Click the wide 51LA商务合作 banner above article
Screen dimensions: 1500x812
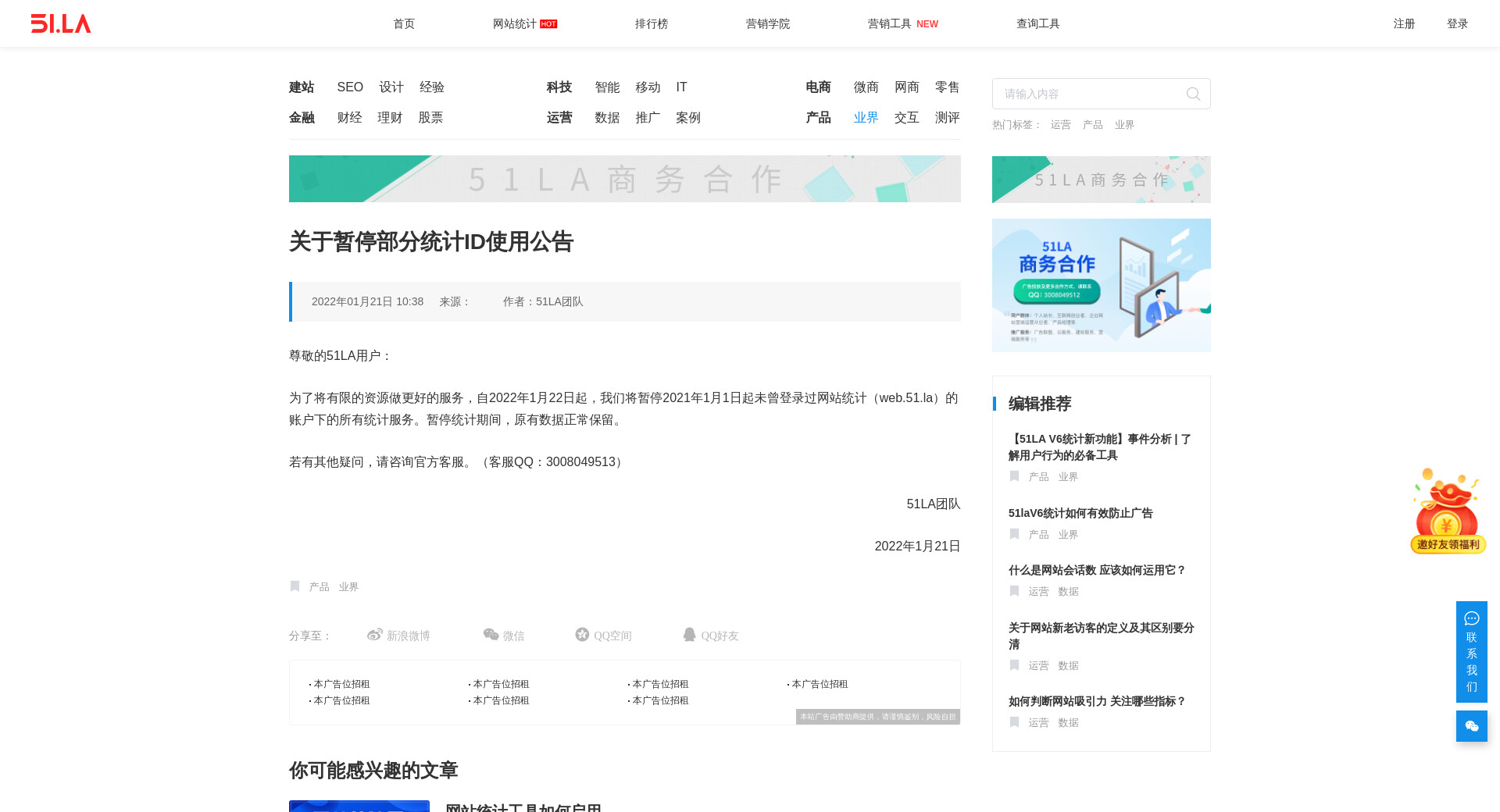pyautogui.click(x=624, y=179)
